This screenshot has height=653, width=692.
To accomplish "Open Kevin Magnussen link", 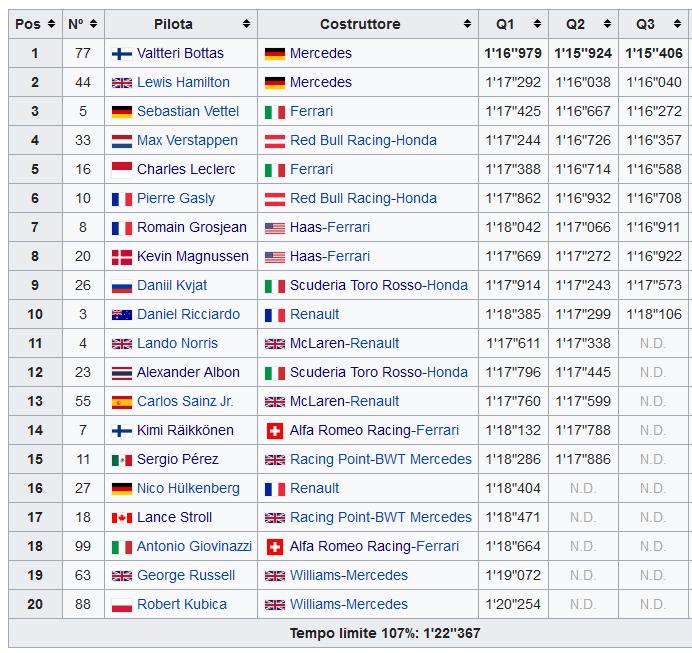I will coord(192,256).
